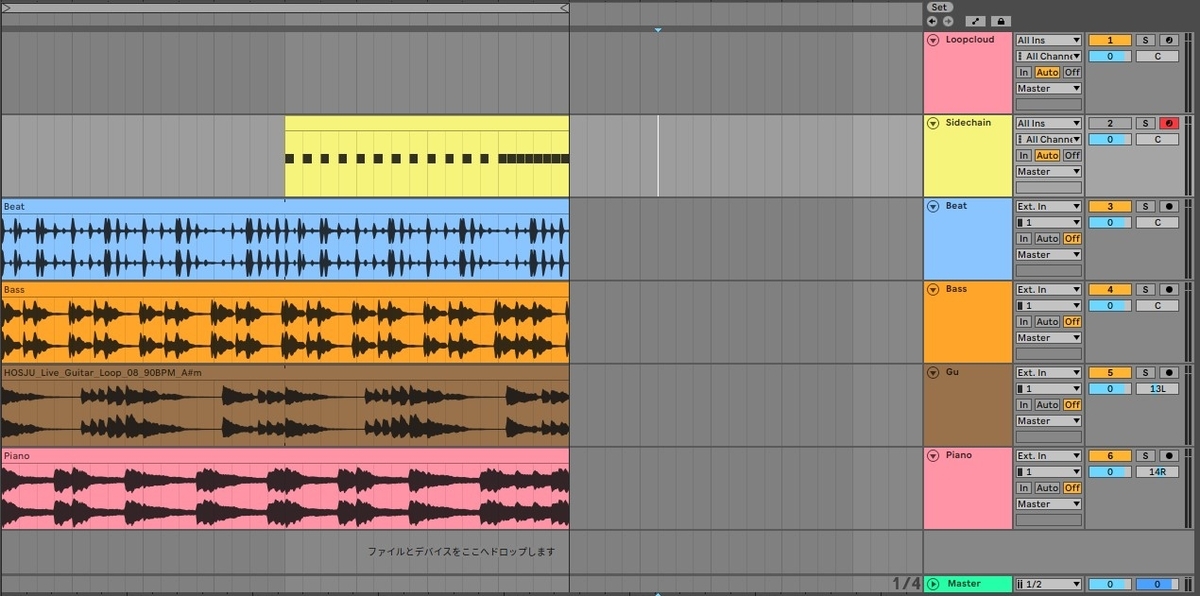Click Bass track pan C control
This screenshot has height=596, width=1200.
click(x=1158, y=305)
